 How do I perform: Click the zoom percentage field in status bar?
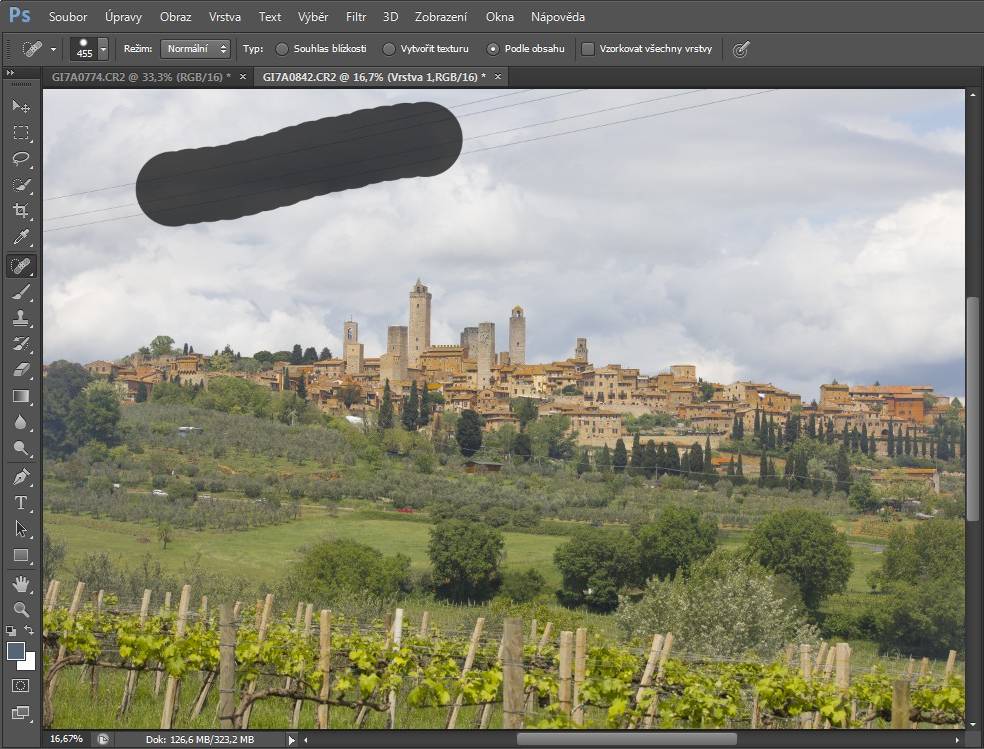pyautogui.click(x=67, y=739)
